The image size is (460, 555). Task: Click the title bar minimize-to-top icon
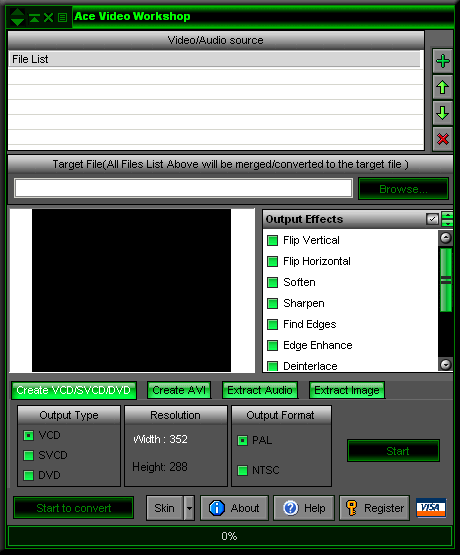[34, 17]
